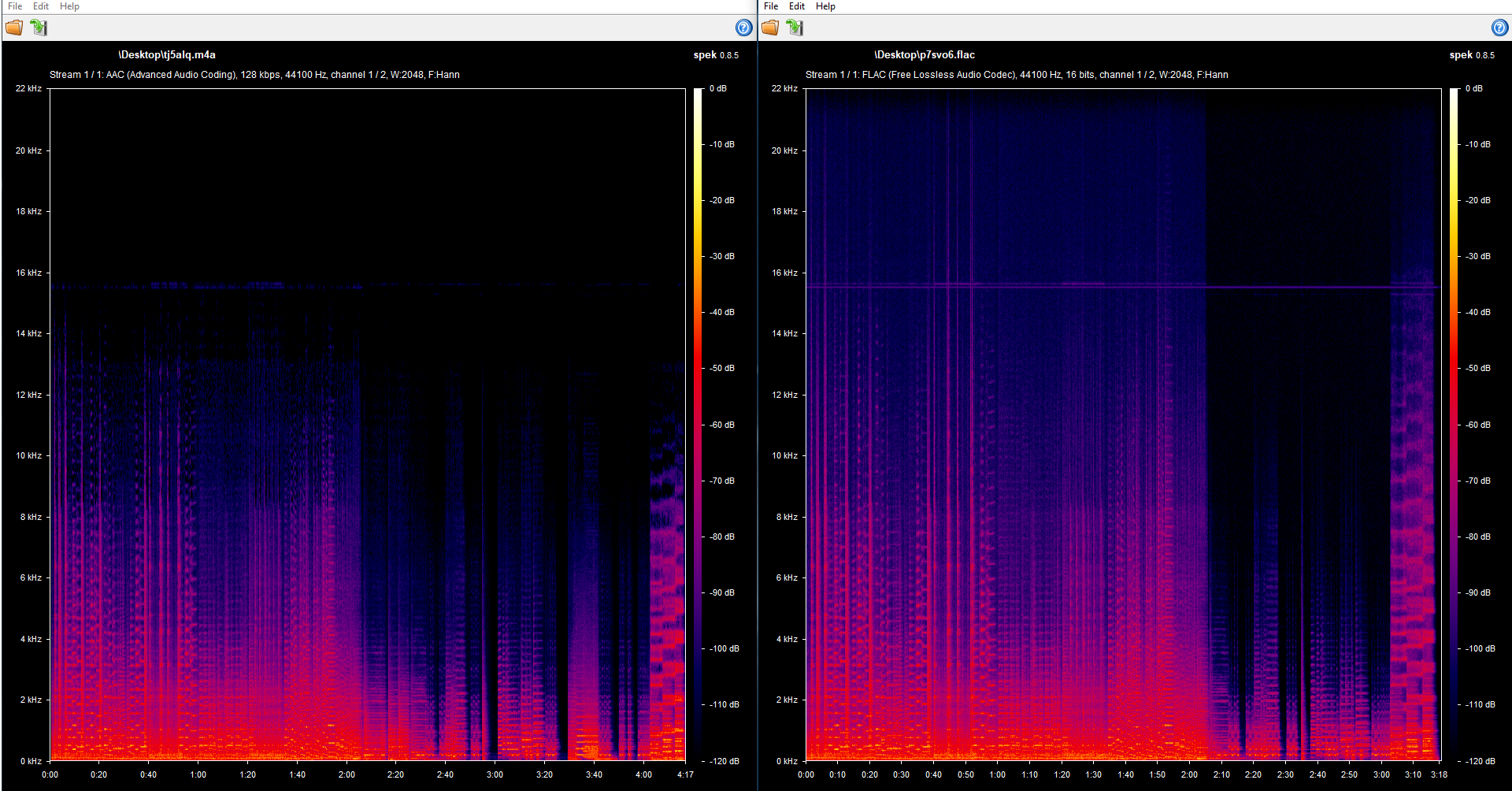
Task: Click the 0 dB label in the m4a window
Action: point(718,88)
